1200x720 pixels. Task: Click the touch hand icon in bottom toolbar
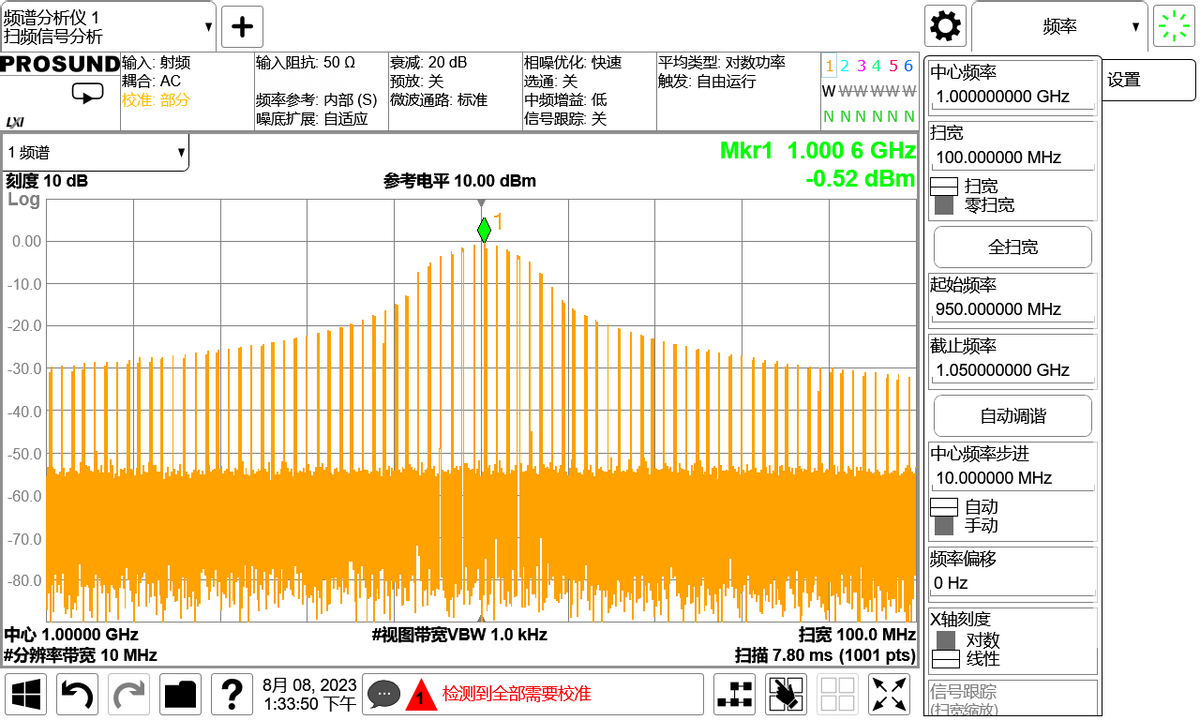[786, 693]
